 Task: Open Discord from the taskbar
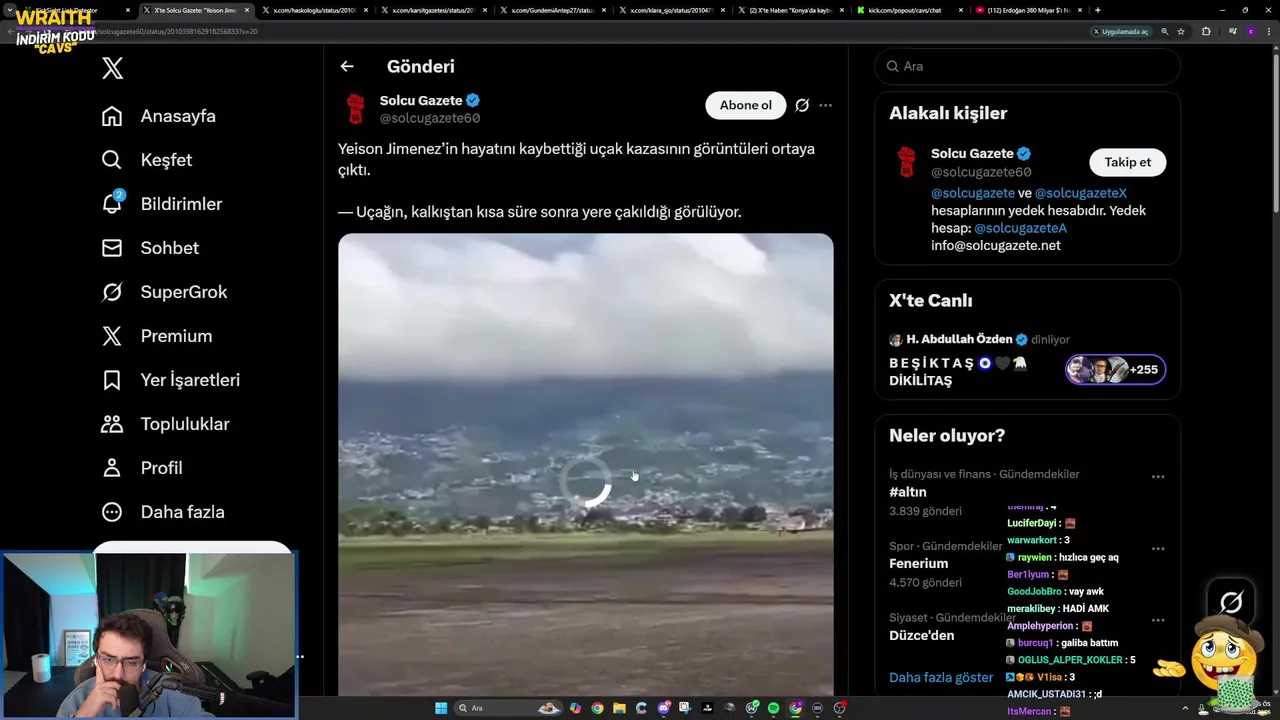(x=663, y=708)
